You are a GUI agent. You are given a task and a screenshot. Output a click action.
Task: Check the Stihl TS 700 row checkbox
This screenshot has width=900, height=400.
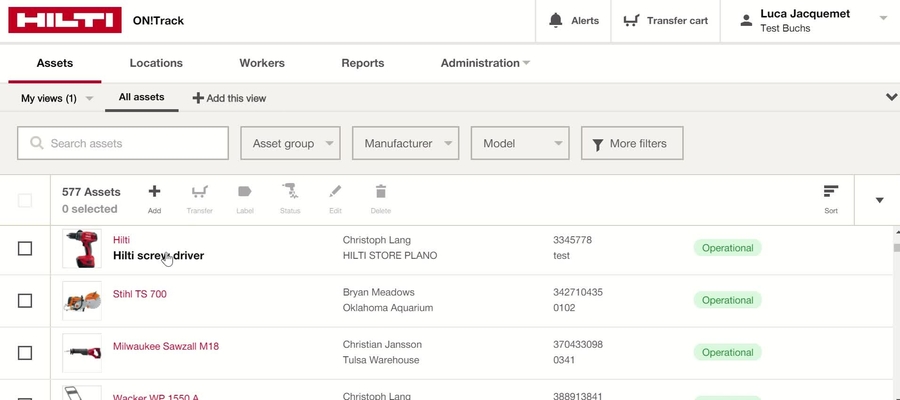point(25,301)
